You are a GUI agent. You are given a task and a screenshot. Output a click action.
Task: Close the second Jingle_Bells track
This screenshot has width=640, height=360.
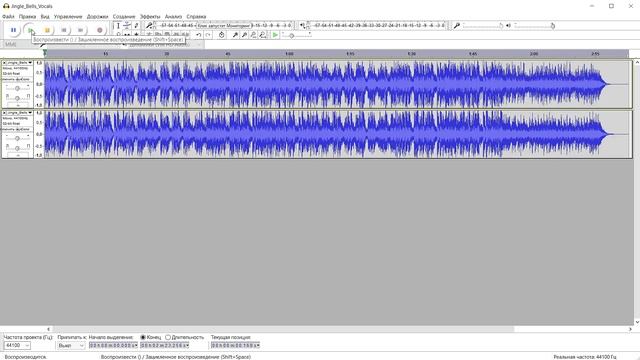(x=4, y=113)
